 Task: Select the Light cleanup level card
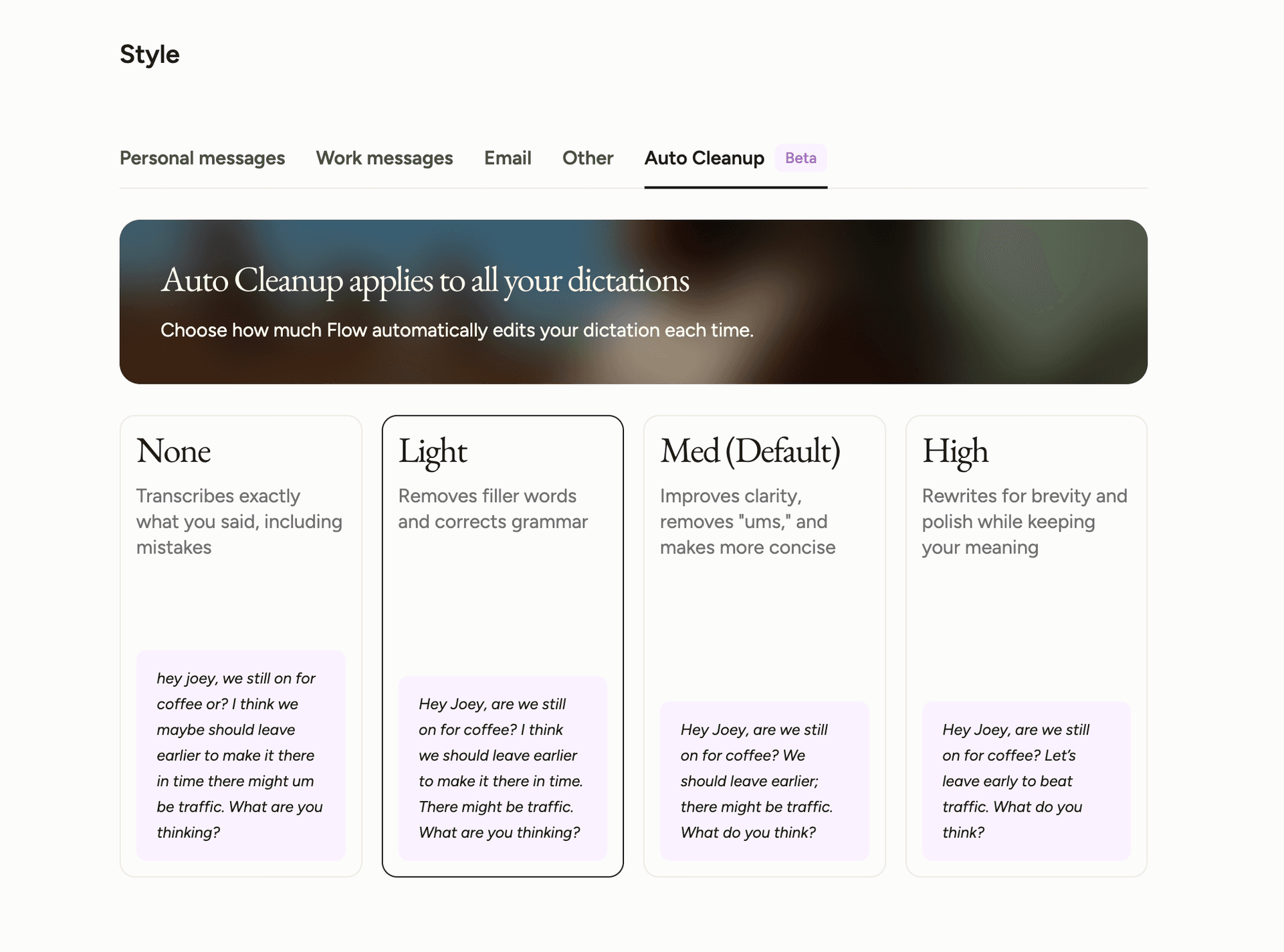pyautogui.click(x=503, y=646)
